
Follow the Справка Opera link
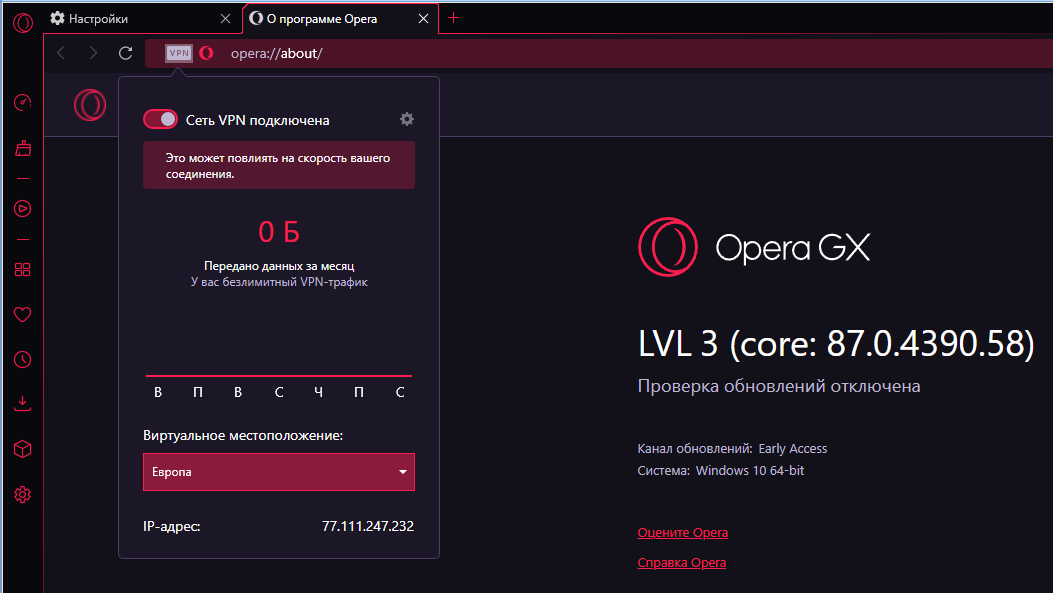(682, 563)
